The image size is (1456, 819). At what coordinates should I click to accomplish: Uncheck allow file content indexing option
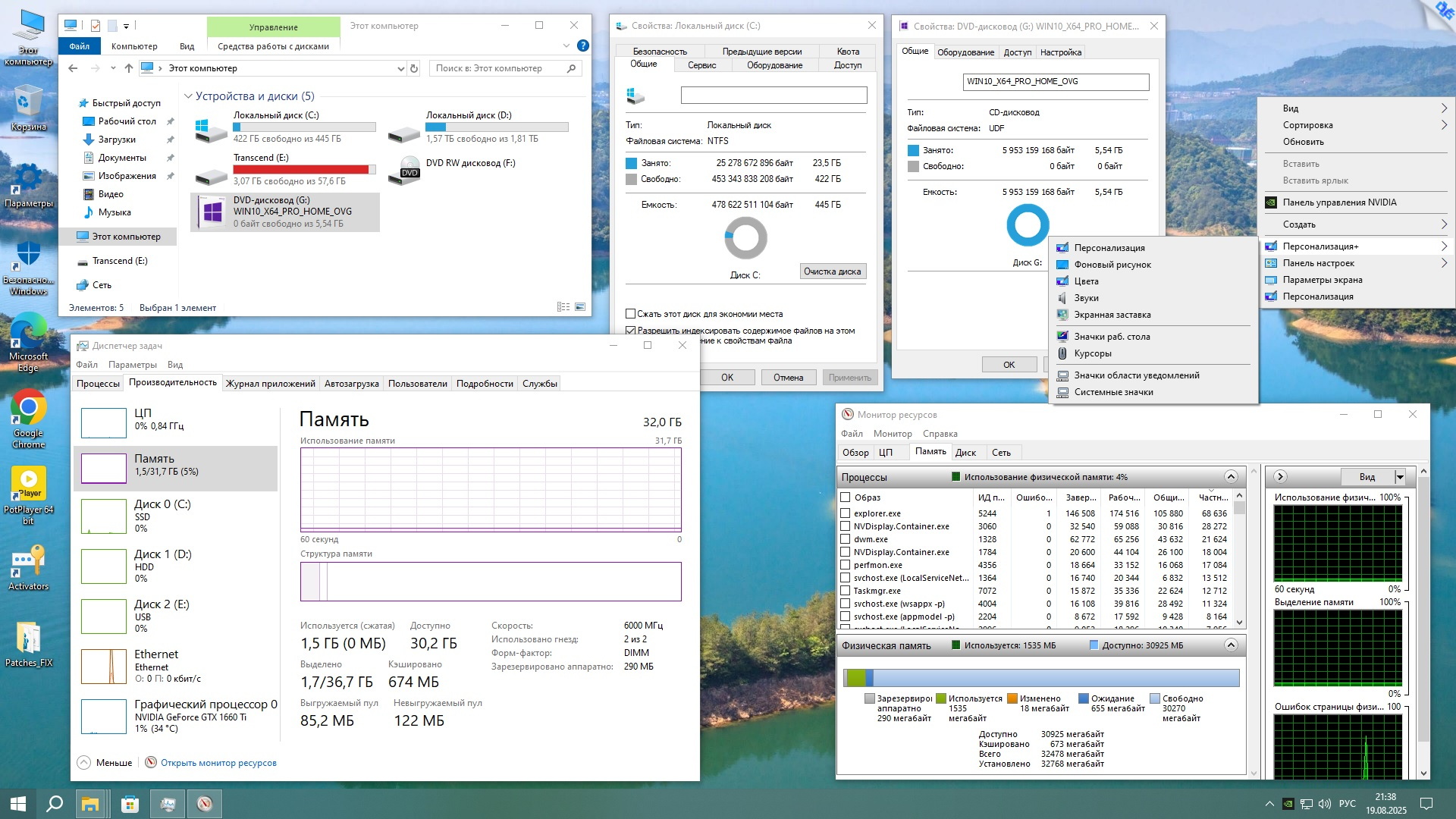[630, 331]
